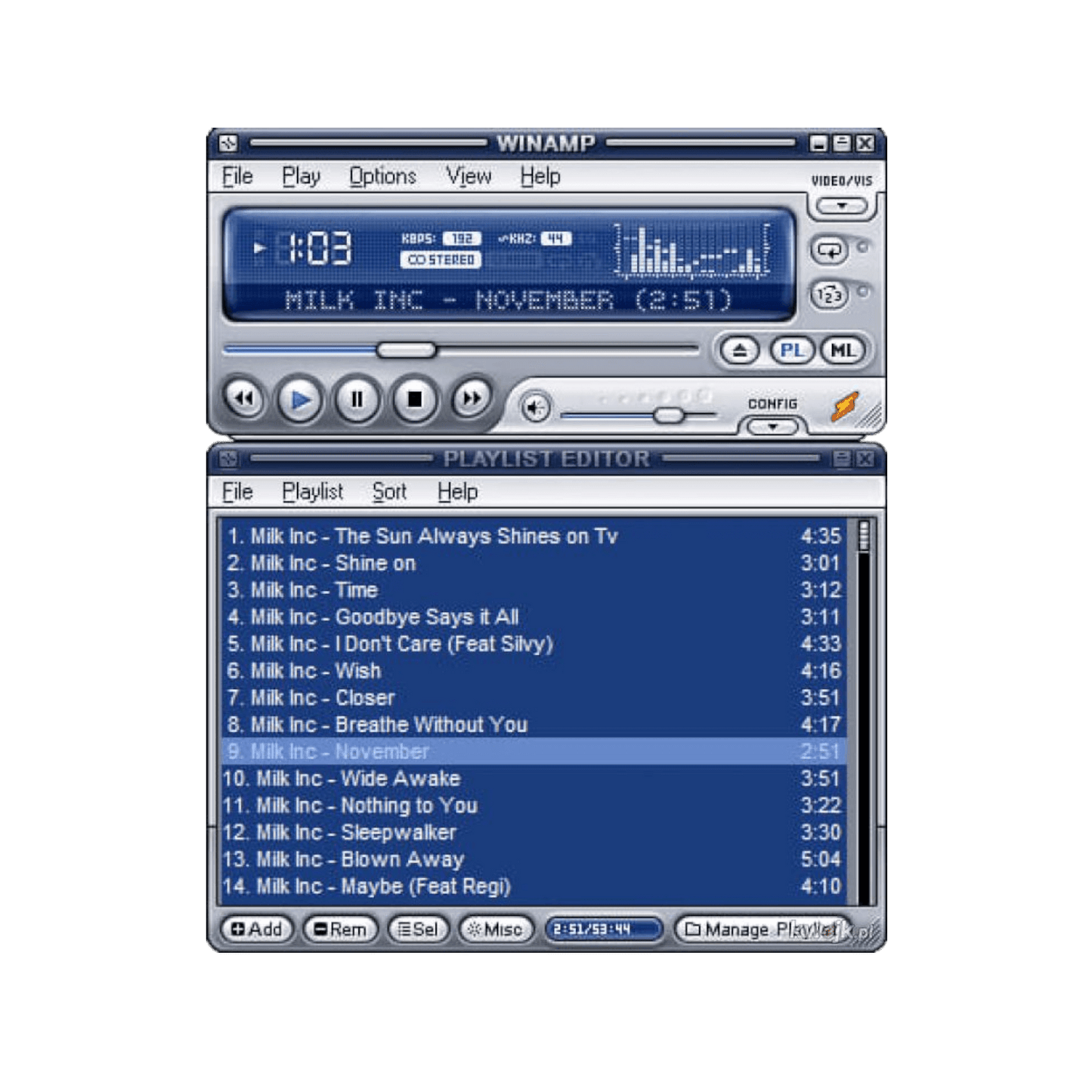
Task: Click the scrolling song title Milk Inc - November
Action: coord(508,300)
